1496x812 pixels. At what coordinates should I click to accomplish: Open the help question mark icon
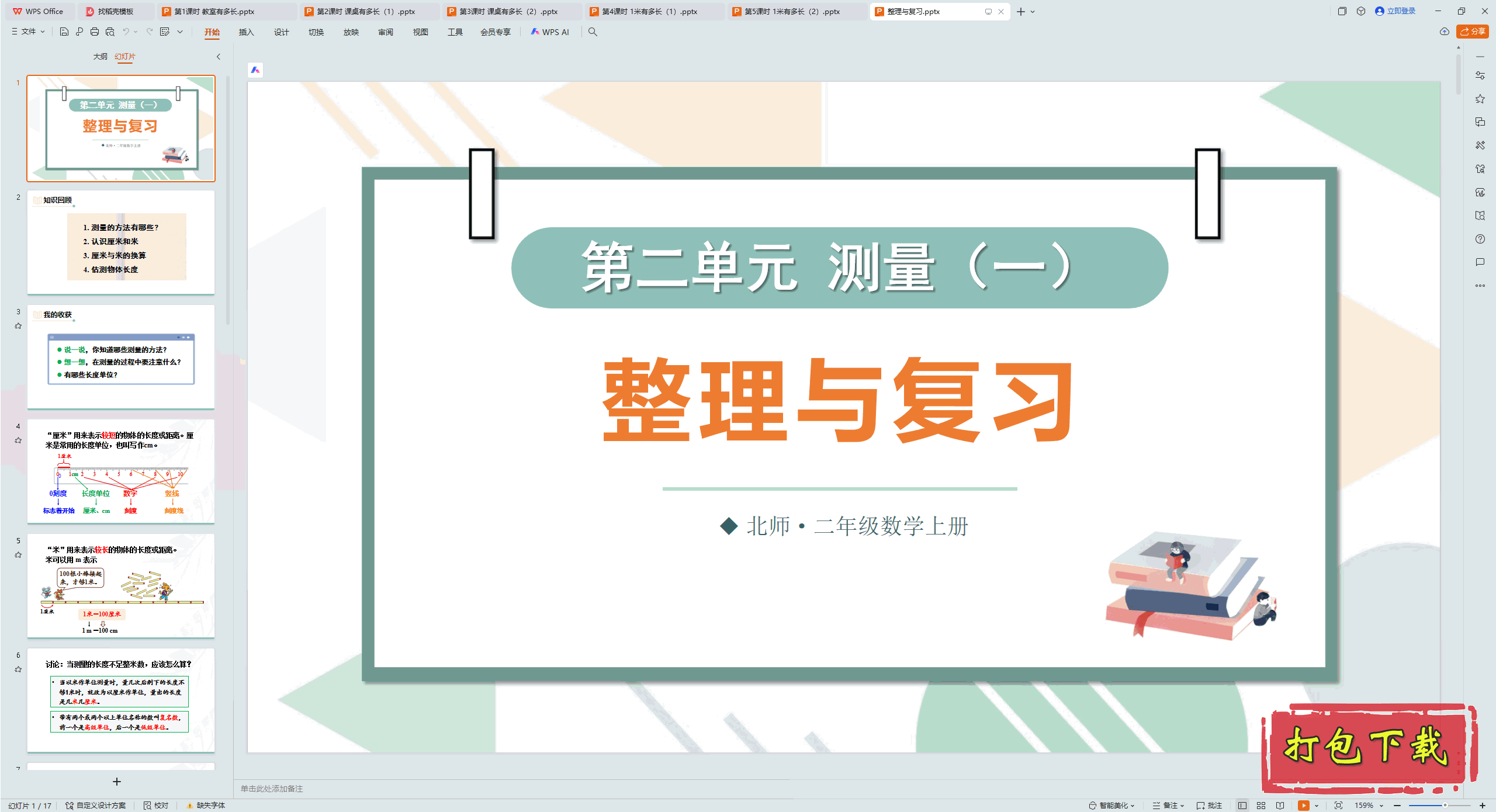pyautogui.click(x=1480, y=239)
